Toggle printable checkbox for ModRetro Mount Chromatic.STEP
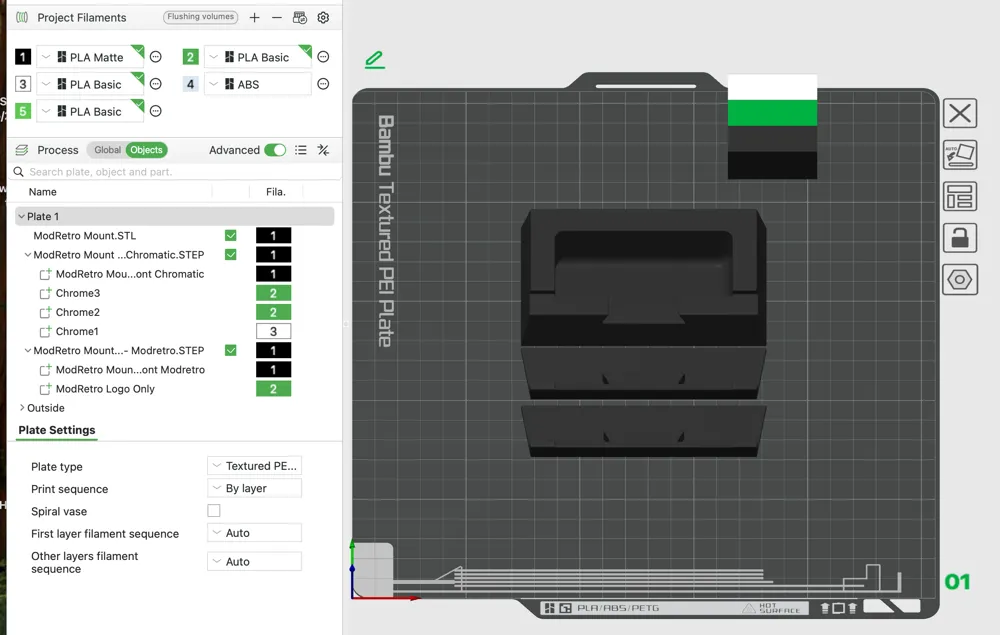Image resolution: width=1000 pixels, height=635 pixels. (231, 254)
